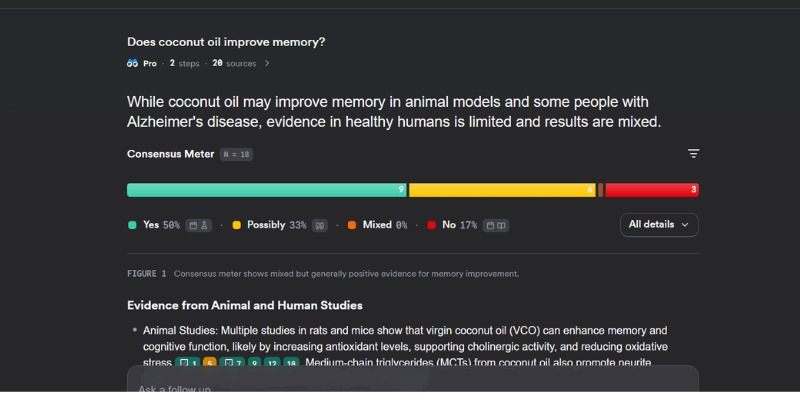This screenshot has height=400, width=800.
Task: Click the Pro binoculars icon
Action: (x=132, y=63)
